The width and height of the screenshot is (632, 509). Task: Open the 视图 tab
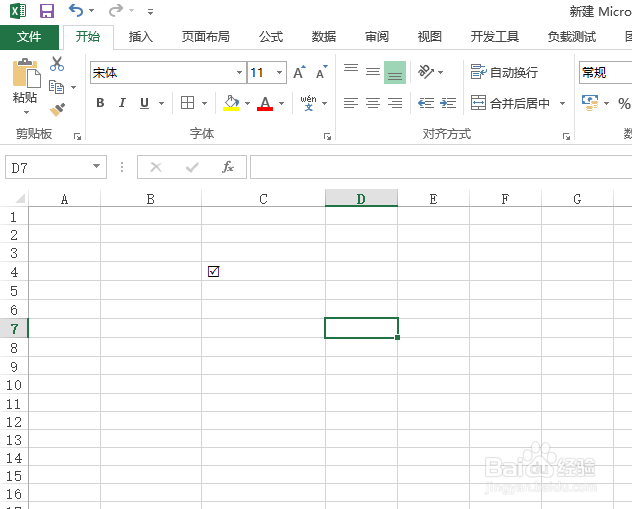(430, 37)
